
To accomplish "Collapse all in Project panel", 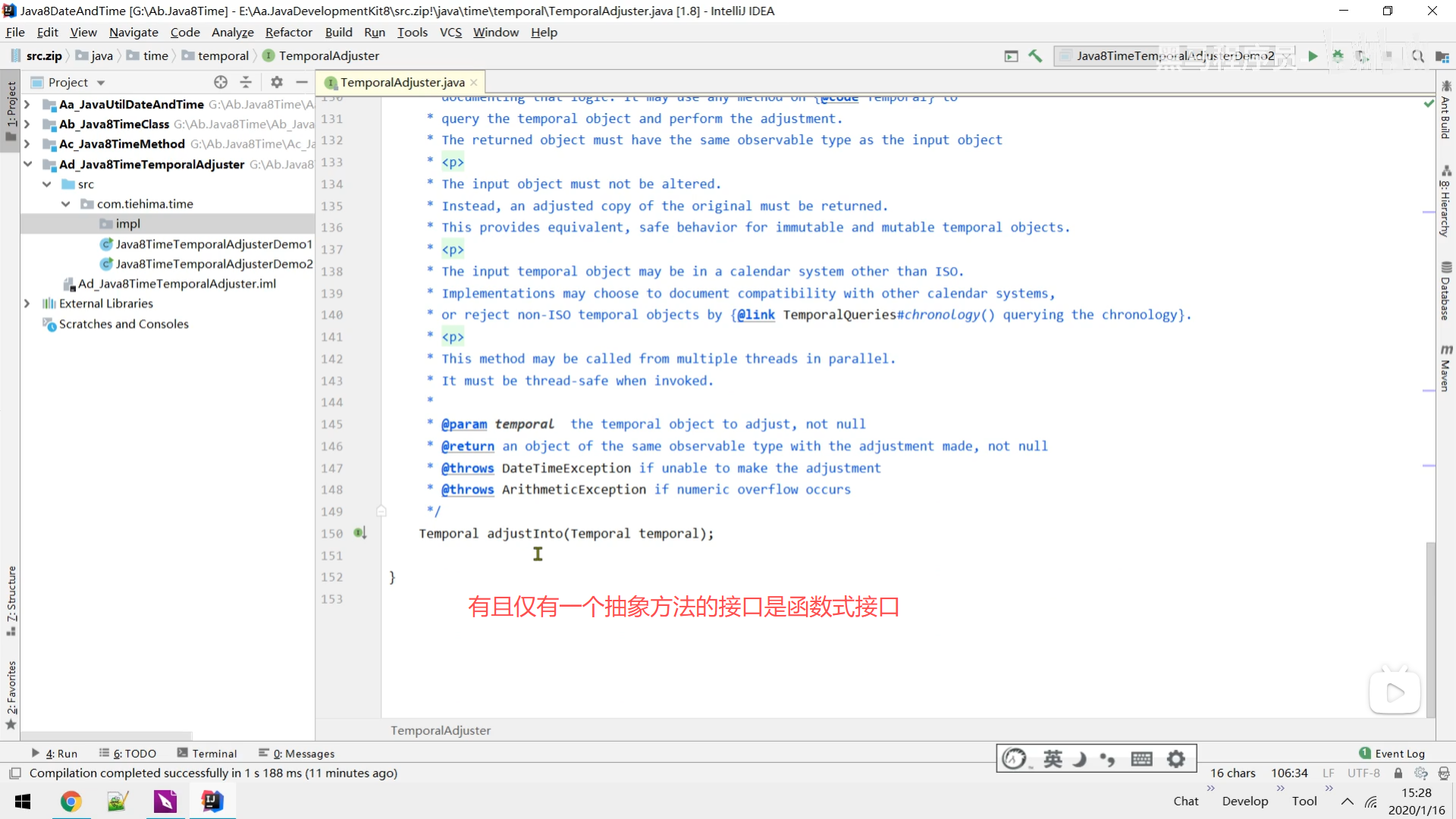I will (246, 82).
